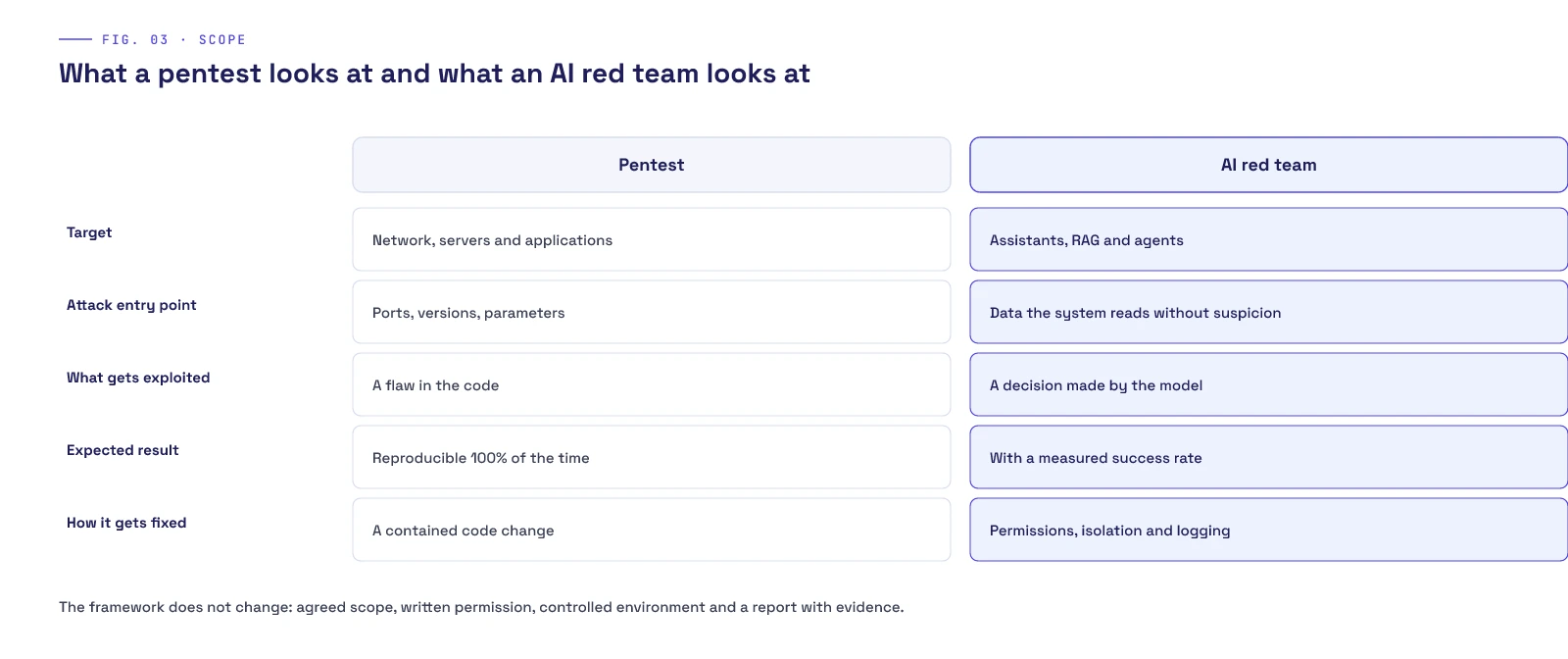Viewport: 1568px width, 659px height.
Task: Click the Assistants, RAG and agents cell
Action: [x=1269, y=239]
